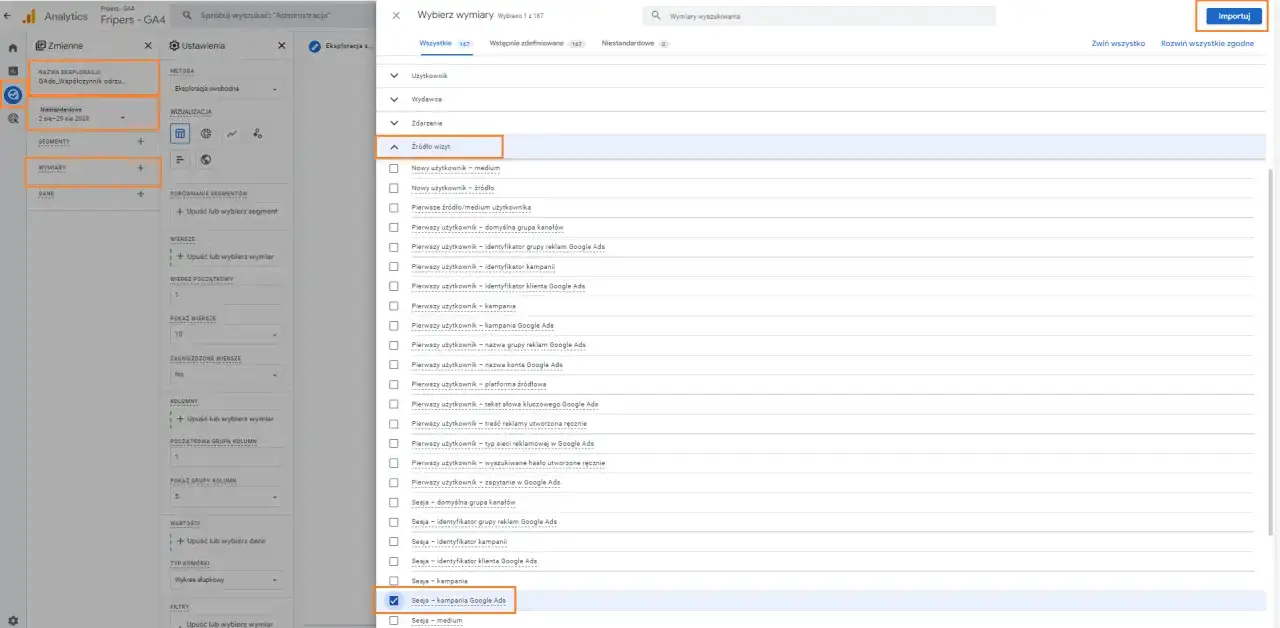This screenshot has width=1280, height=628.
Task: Check 'Nowy użytkownik – medium' dimension
Action: point(392,168)
